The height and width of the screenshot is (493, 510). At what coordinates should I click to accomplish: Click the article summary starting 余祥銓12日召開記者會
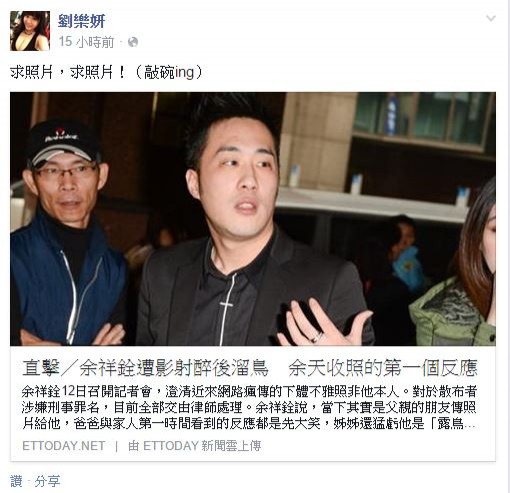[x=249, y=407]
